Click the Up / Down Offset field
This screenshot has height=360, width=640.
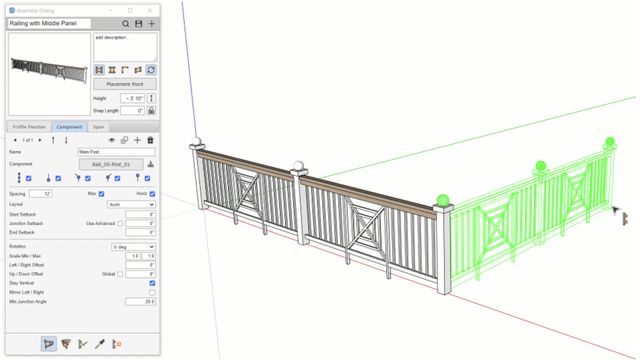pyautogui.click(x=140, y=274)
